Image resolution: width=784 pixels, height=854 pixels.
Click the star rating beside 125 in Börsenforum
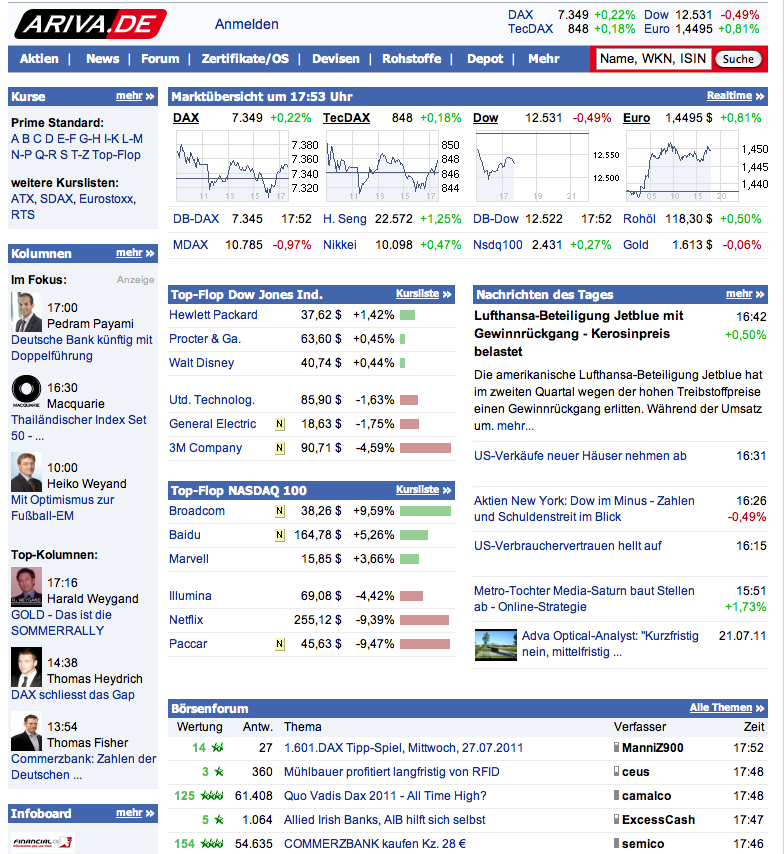pyautogui.click(x=212, y=796)
